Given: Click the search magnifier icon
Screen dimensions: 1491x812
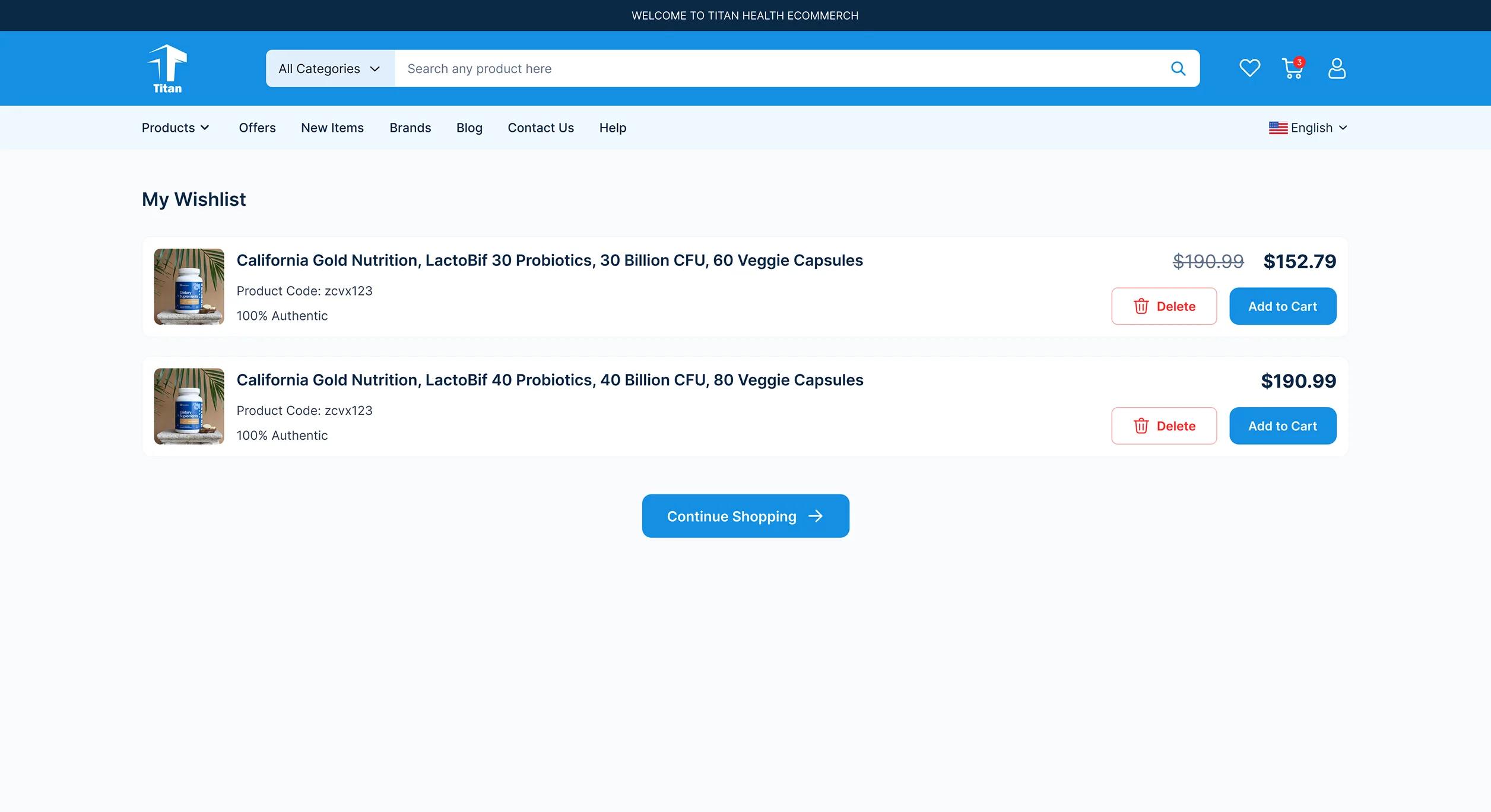Looking at the screenshot, I should pyautogui.click(x=1178, y=69).
